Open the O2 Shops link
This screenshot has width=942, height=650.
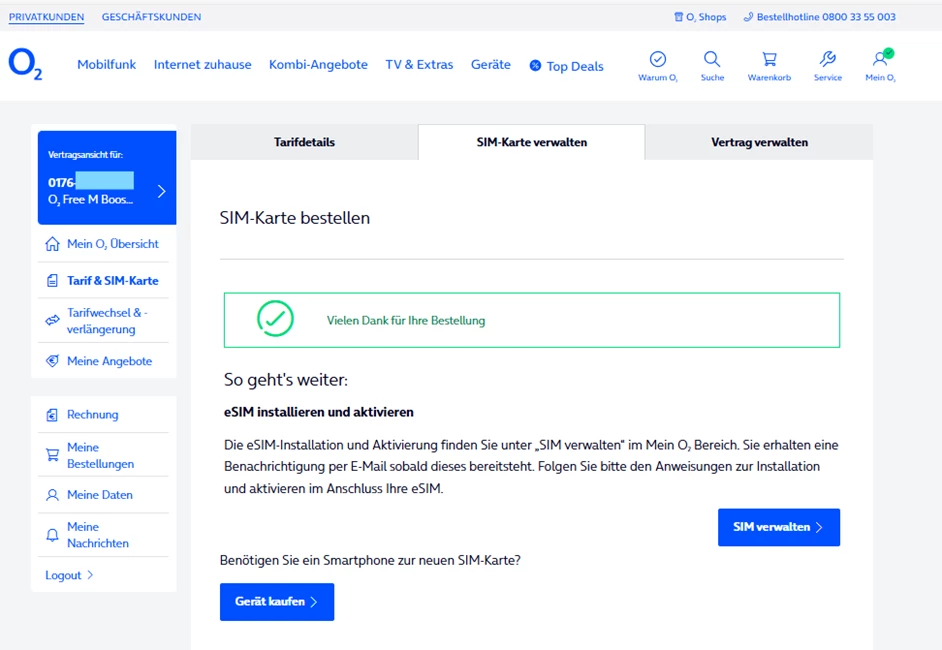point(706,17)
